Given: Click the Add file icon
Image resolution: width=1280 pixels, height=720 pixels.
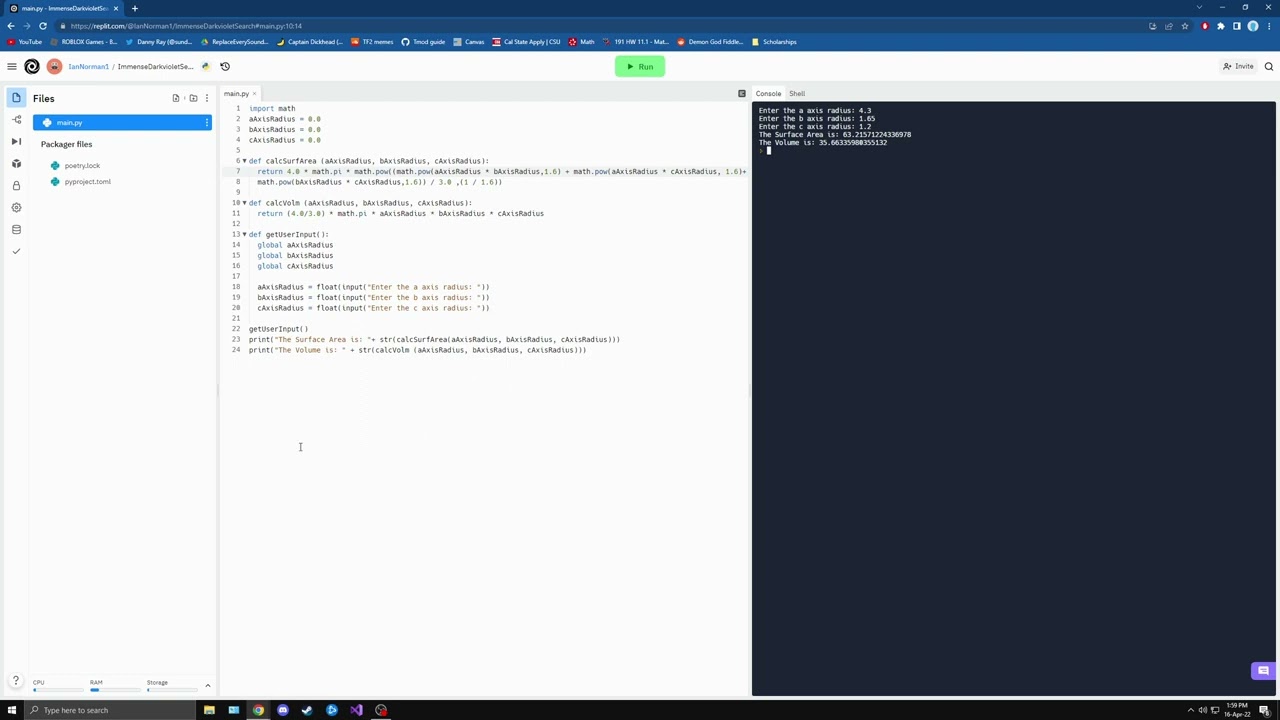Looking at the screenshot, I should (x=176, y=98).
